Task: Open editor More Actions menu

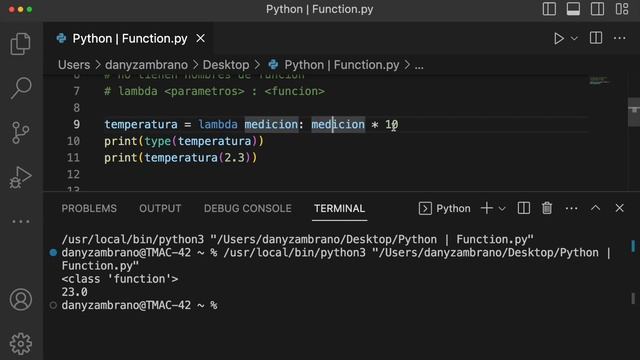Action: click(x=620, y=38)
